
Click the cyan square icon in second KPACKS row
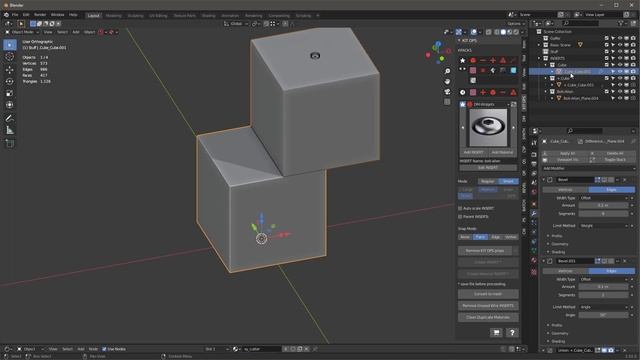[513, 70]
